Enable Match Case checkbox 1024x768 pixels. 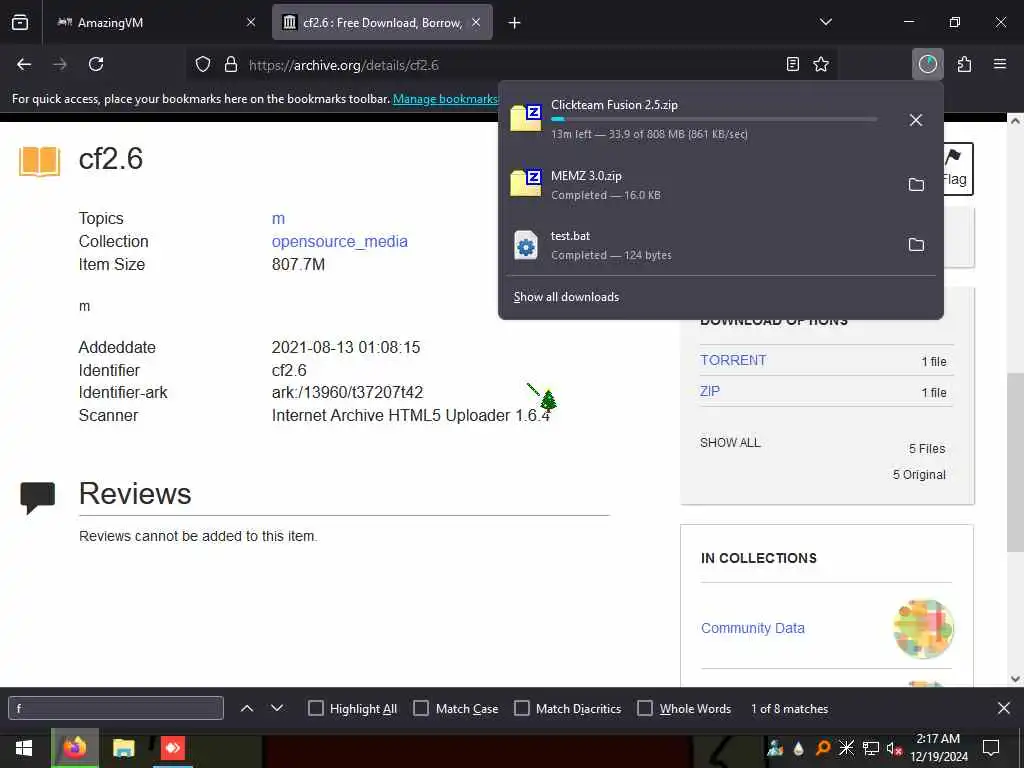(x=421, y=709)
